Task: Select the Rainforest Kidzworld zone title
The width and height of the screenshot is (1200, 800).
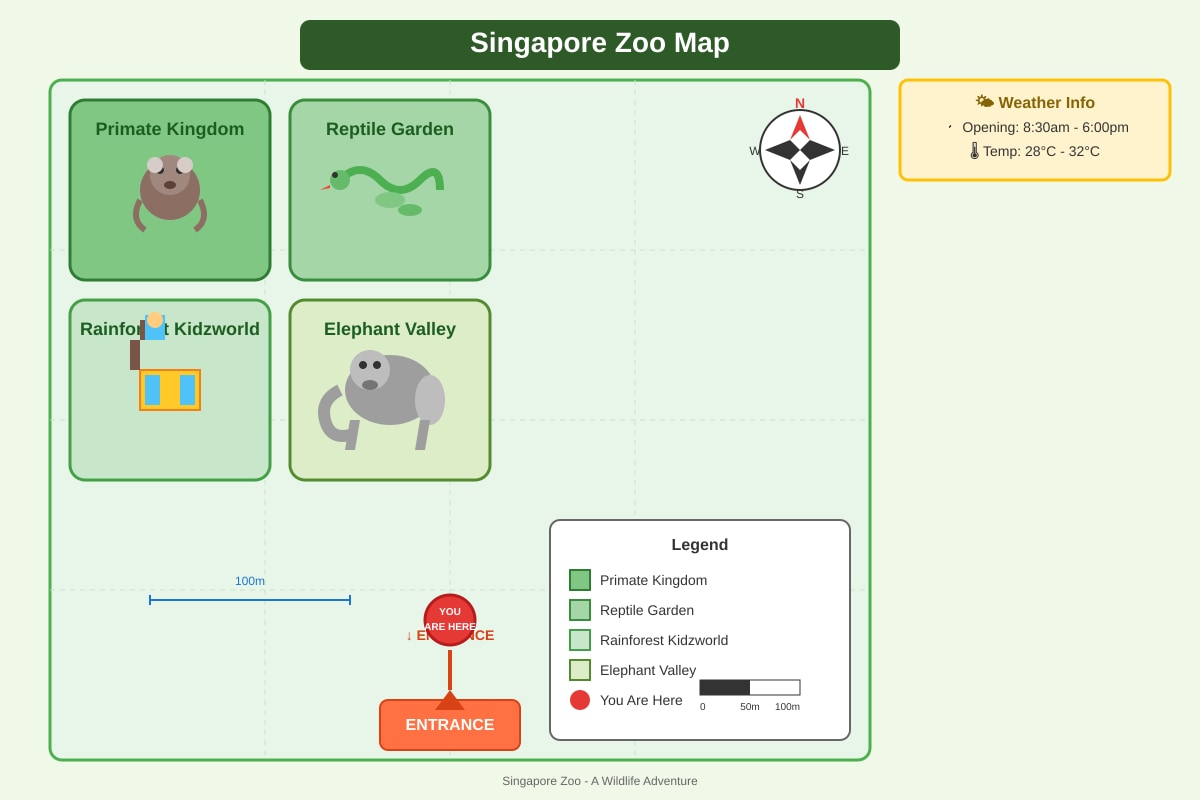Action: 170,329
